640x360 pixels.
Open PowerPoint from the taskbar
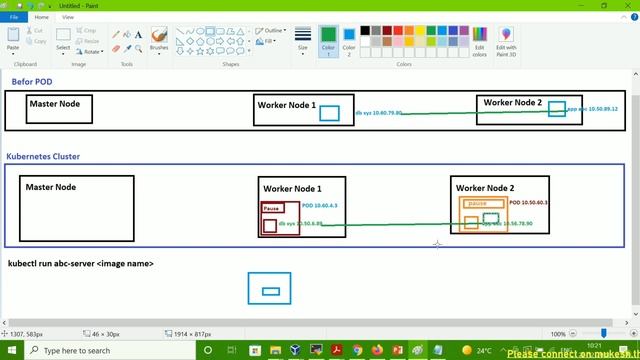tap(398, 350)
